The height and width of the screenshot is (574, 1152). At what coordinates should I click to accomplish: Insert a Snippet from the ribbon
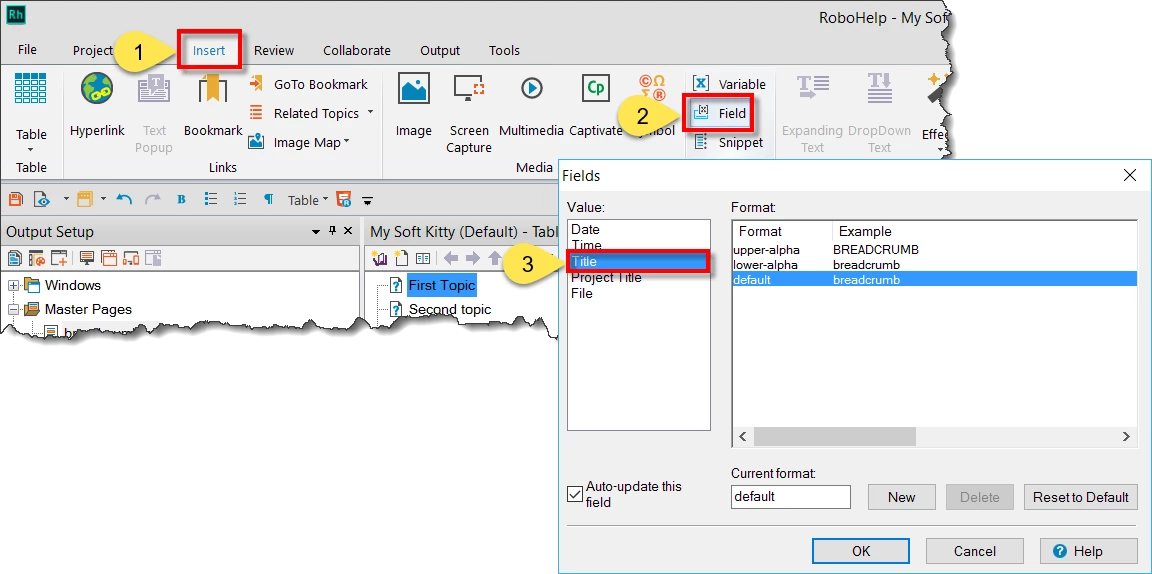click(x=730, y=143)
